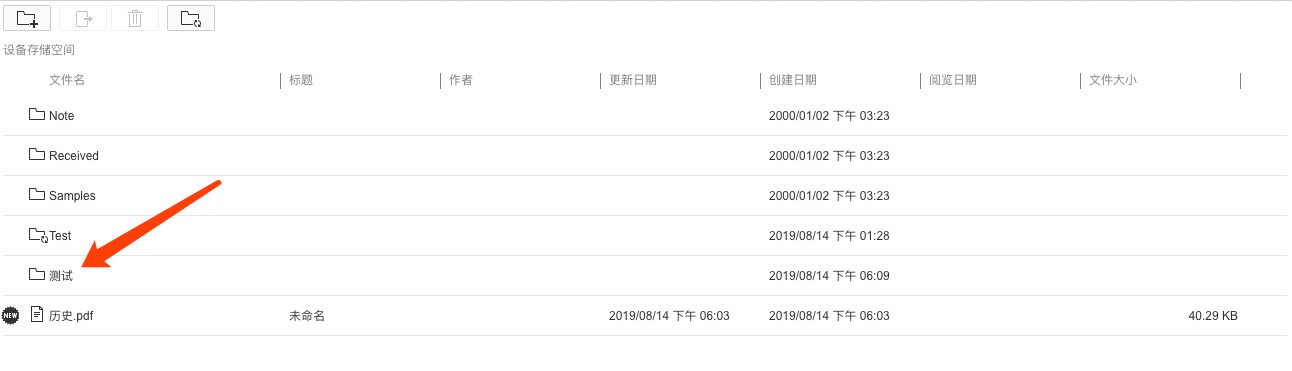1292x371 pixels.
Task: Sort by 创建日期 column header
Action: pos(793,80)
